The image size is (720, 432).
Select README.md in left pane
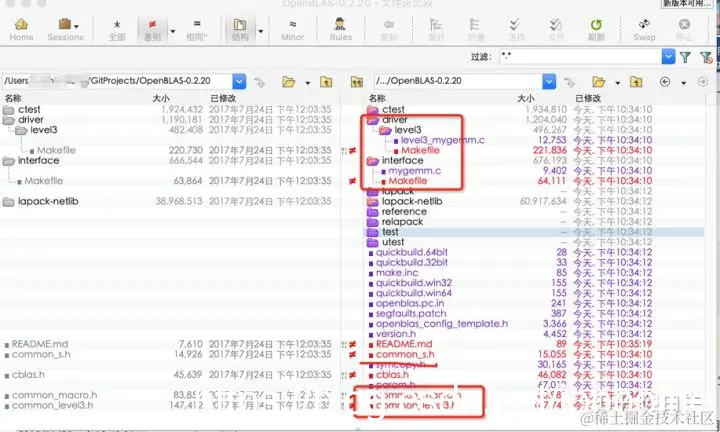click(x=39, y=344)
